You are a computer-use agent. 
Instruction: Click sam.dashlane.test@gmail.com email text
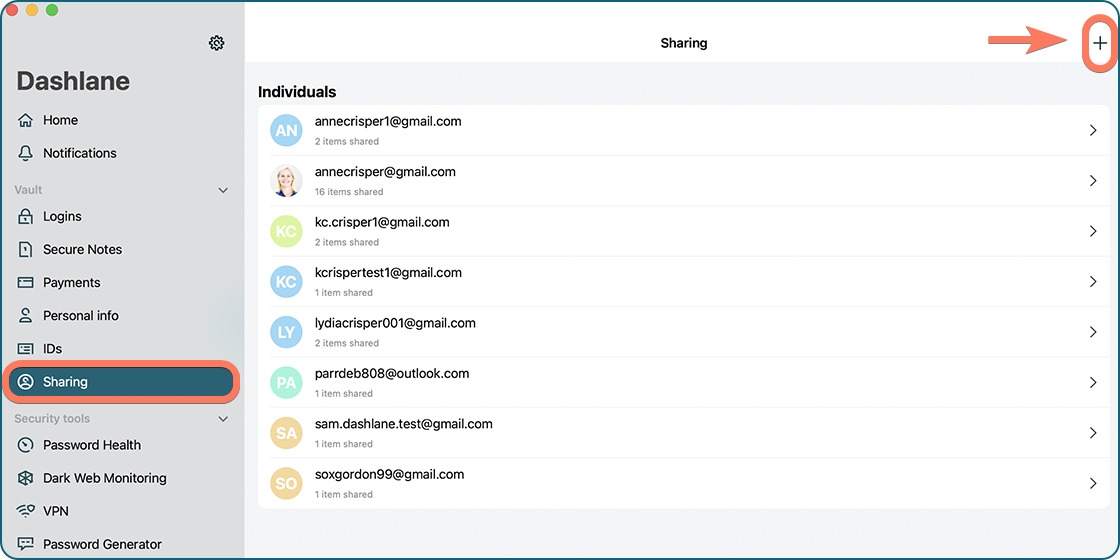404,424
